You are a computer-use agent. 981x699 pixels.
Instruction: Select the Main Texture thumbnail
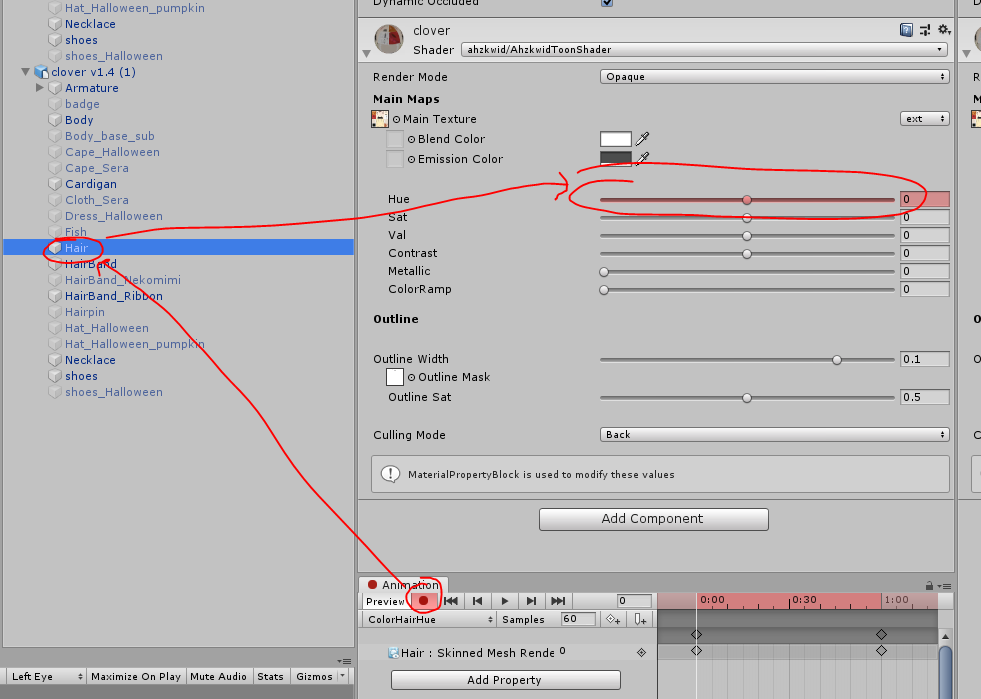tap(380, 119)
